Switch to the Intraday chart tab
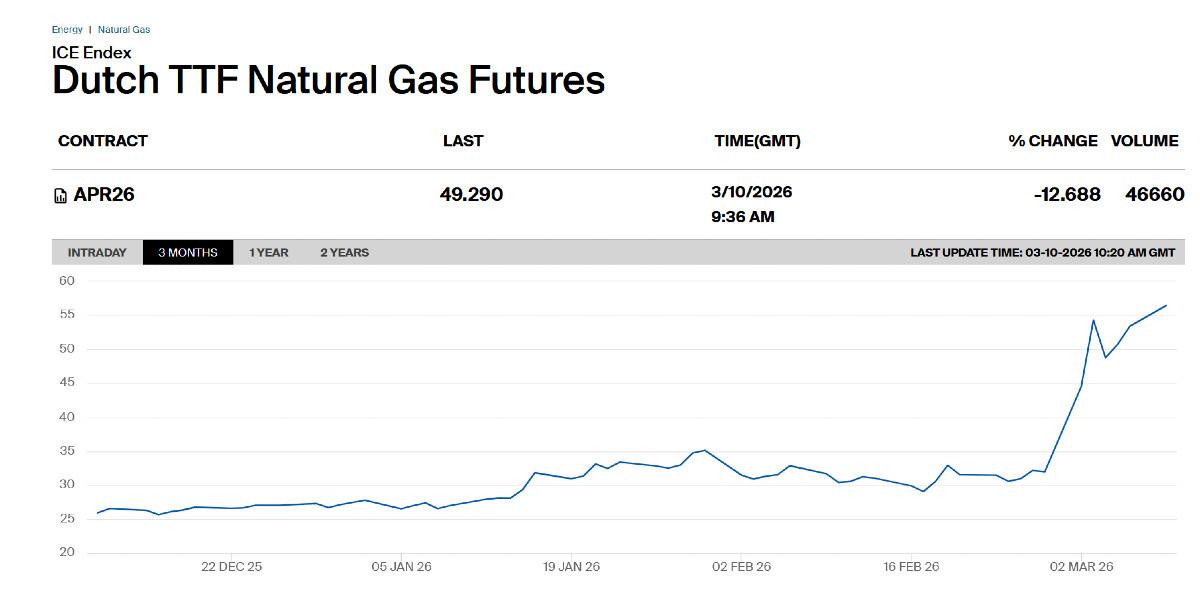This screenshot has height=593, width=1200. pos(97,253)
